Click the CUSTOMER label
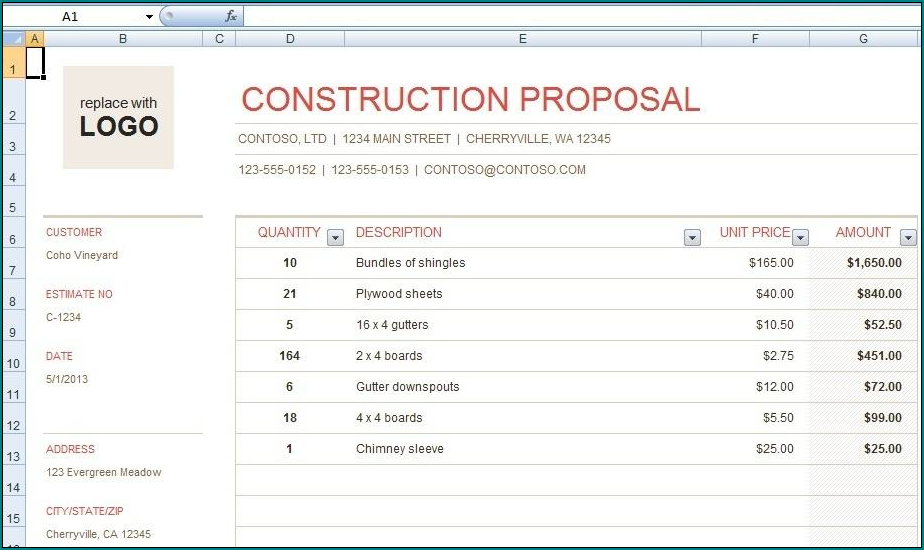Image resolution: width=924 pixels, height=550 pixels. click(74, 232)
